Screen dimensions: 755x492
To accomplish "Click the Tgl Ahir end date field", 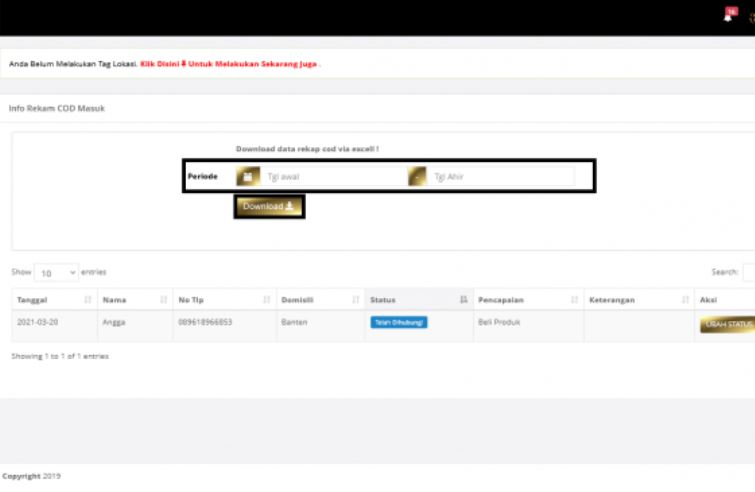I will click(x=500, y=176).
